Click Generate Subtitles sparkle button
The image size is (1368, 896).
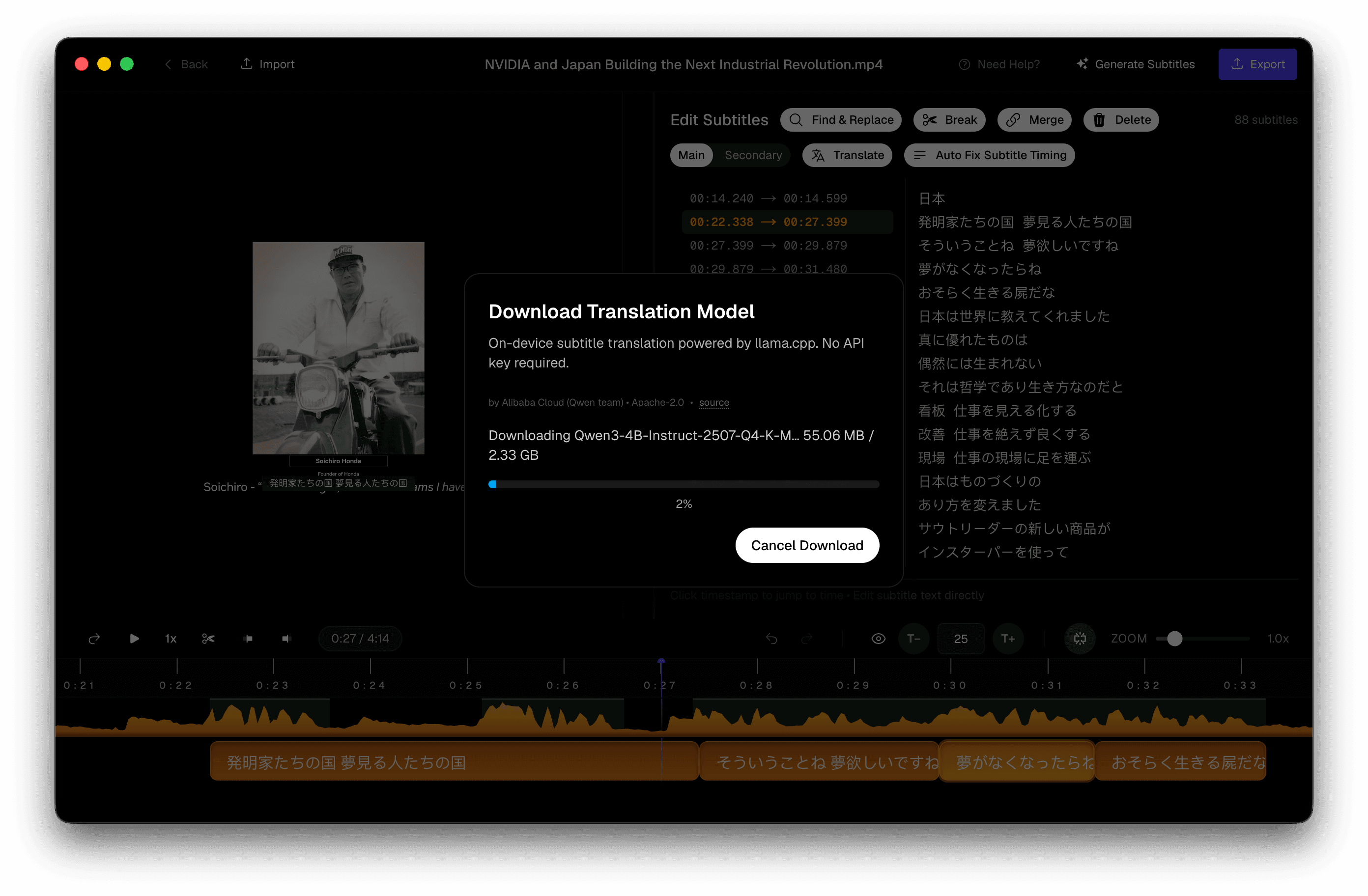click(1135, 64)
